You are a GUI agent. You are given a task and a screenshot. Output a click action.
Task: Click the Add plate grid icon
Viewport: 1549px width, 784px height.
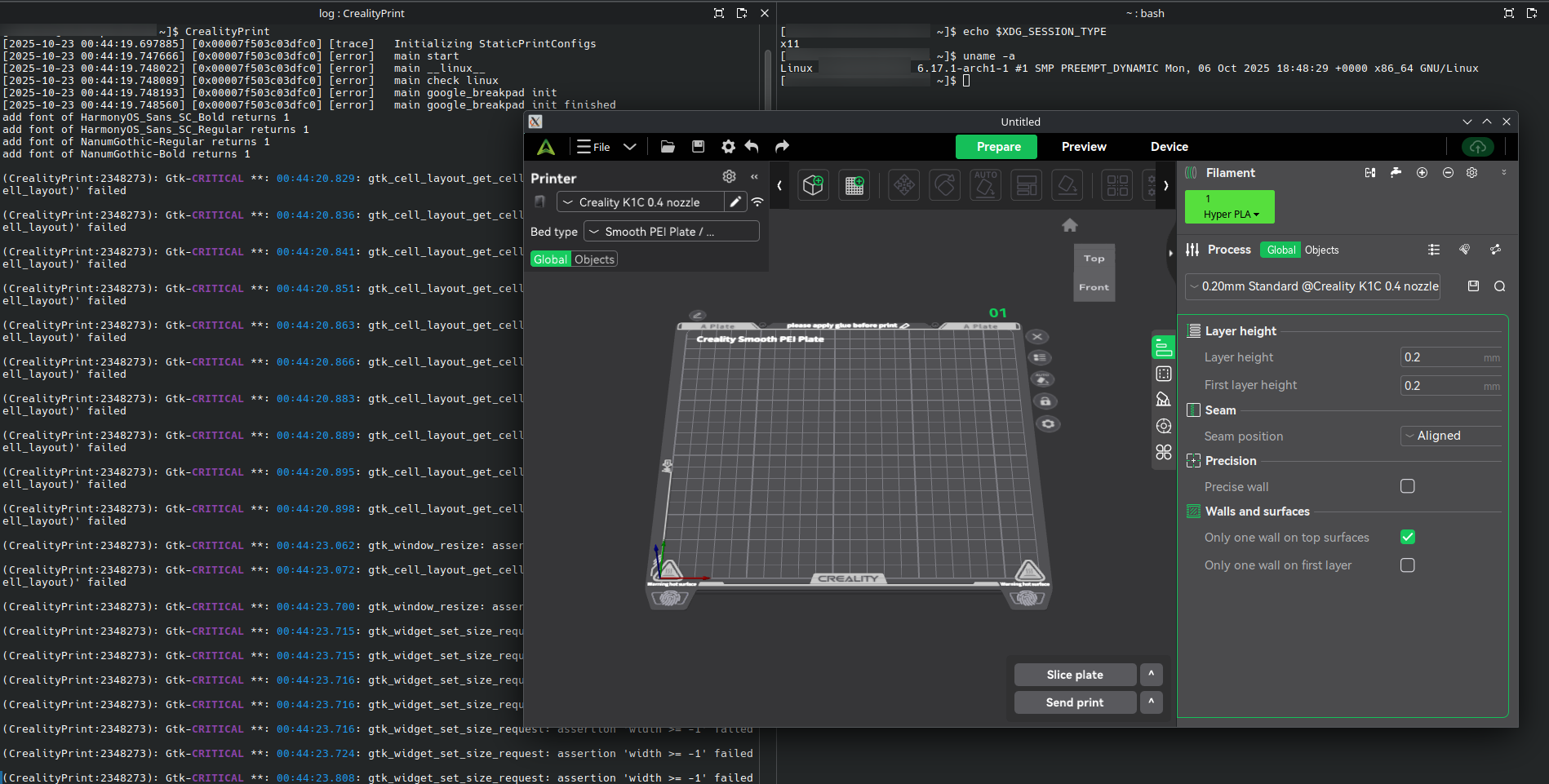[x=854, y=186]
